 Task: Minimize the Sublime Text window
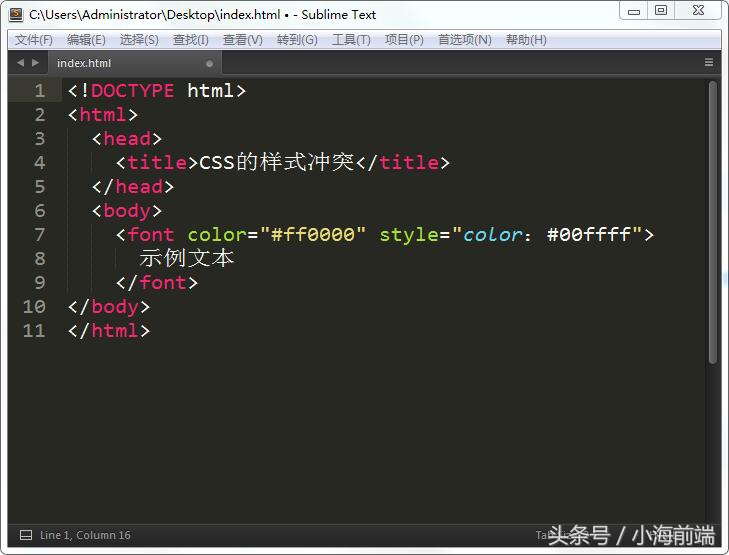(x=634, y=11)
